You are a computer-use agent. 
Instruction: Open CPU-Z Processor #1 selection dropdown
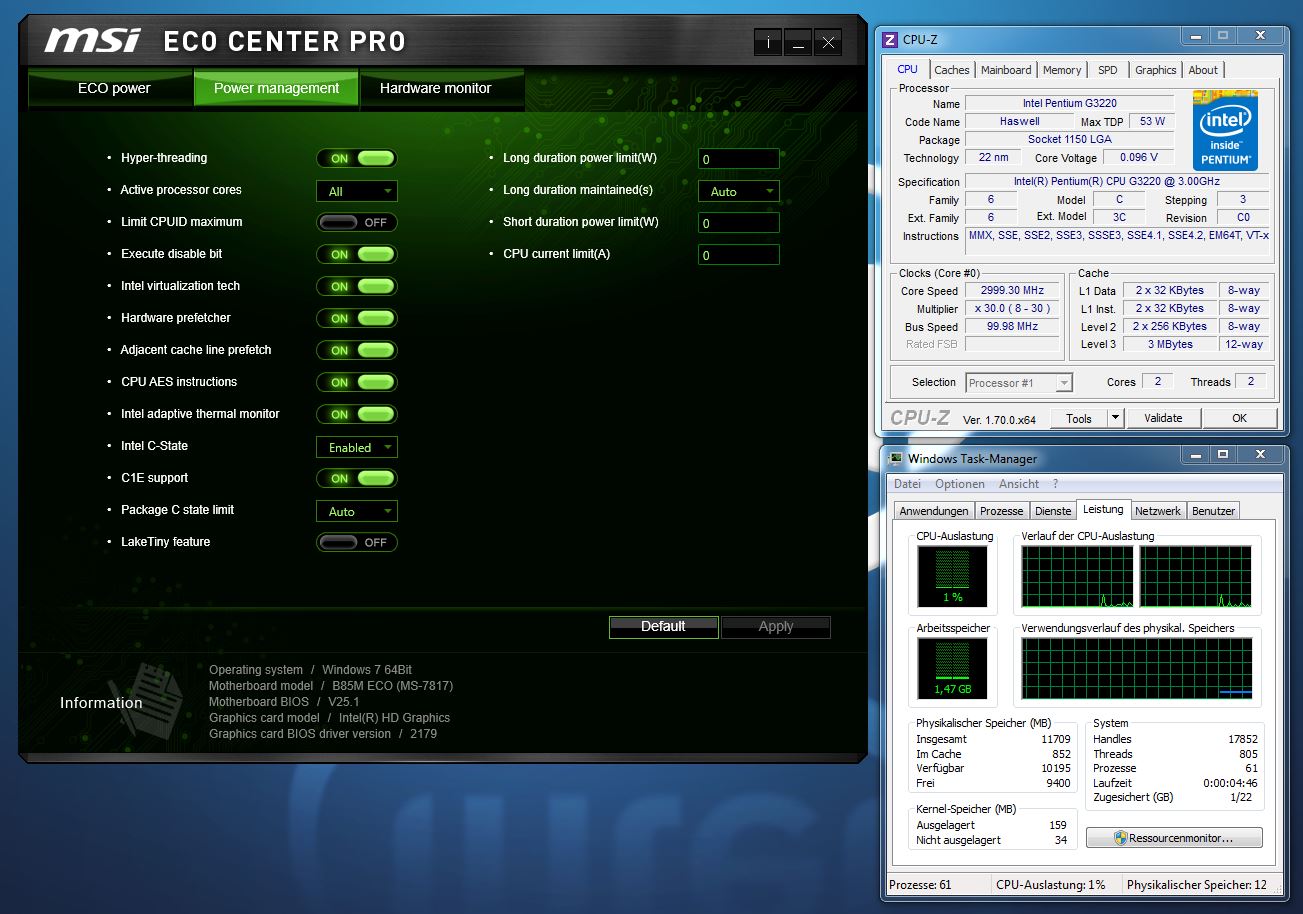click(1019, 383)
